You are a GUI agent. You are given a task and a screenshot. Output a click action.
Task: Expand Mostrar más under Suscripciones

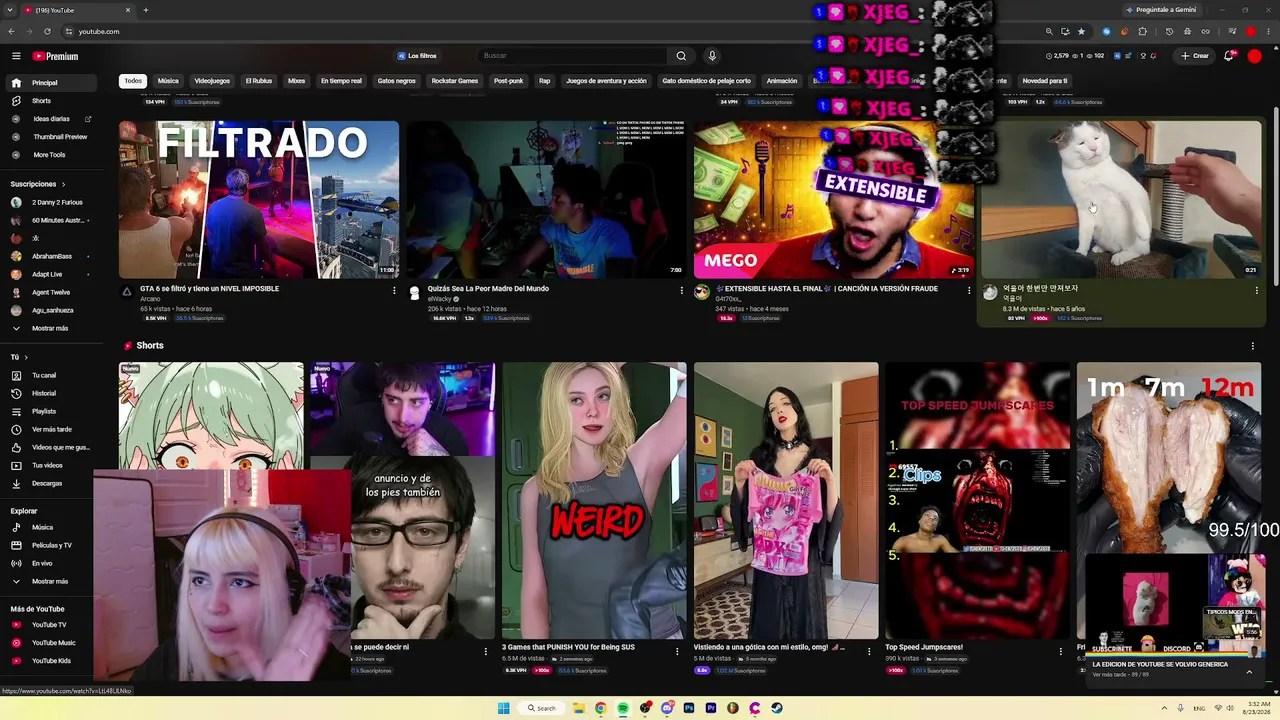(x=54, y=328)
